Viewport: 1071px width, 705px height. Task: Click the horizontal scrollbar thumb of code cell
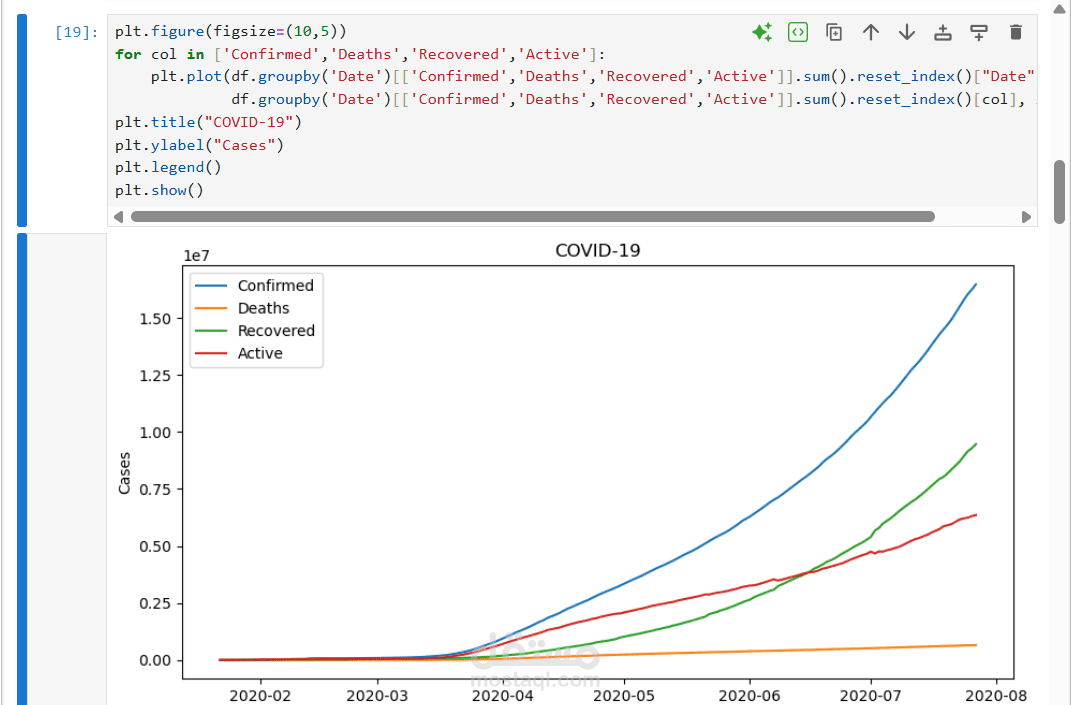tap(533, 217)
